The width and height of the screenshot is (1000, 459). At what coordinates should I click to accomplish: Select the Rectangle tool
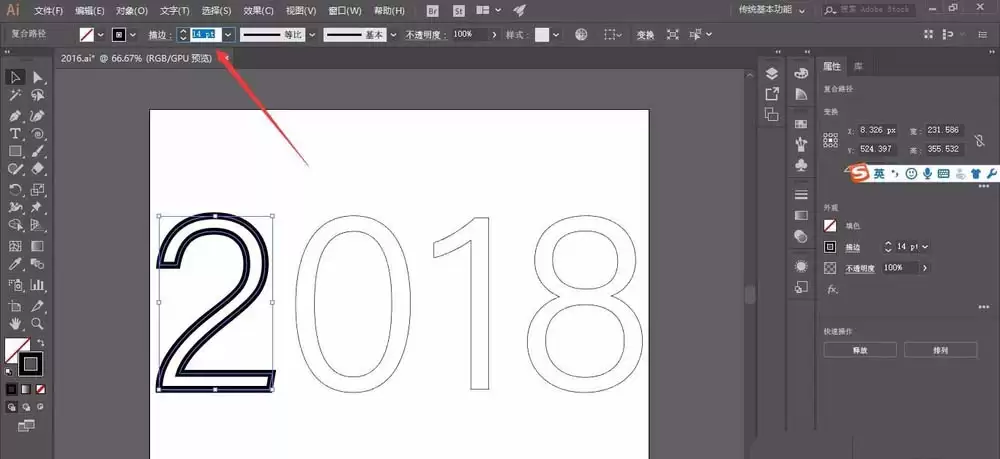(x=15, y=152)
